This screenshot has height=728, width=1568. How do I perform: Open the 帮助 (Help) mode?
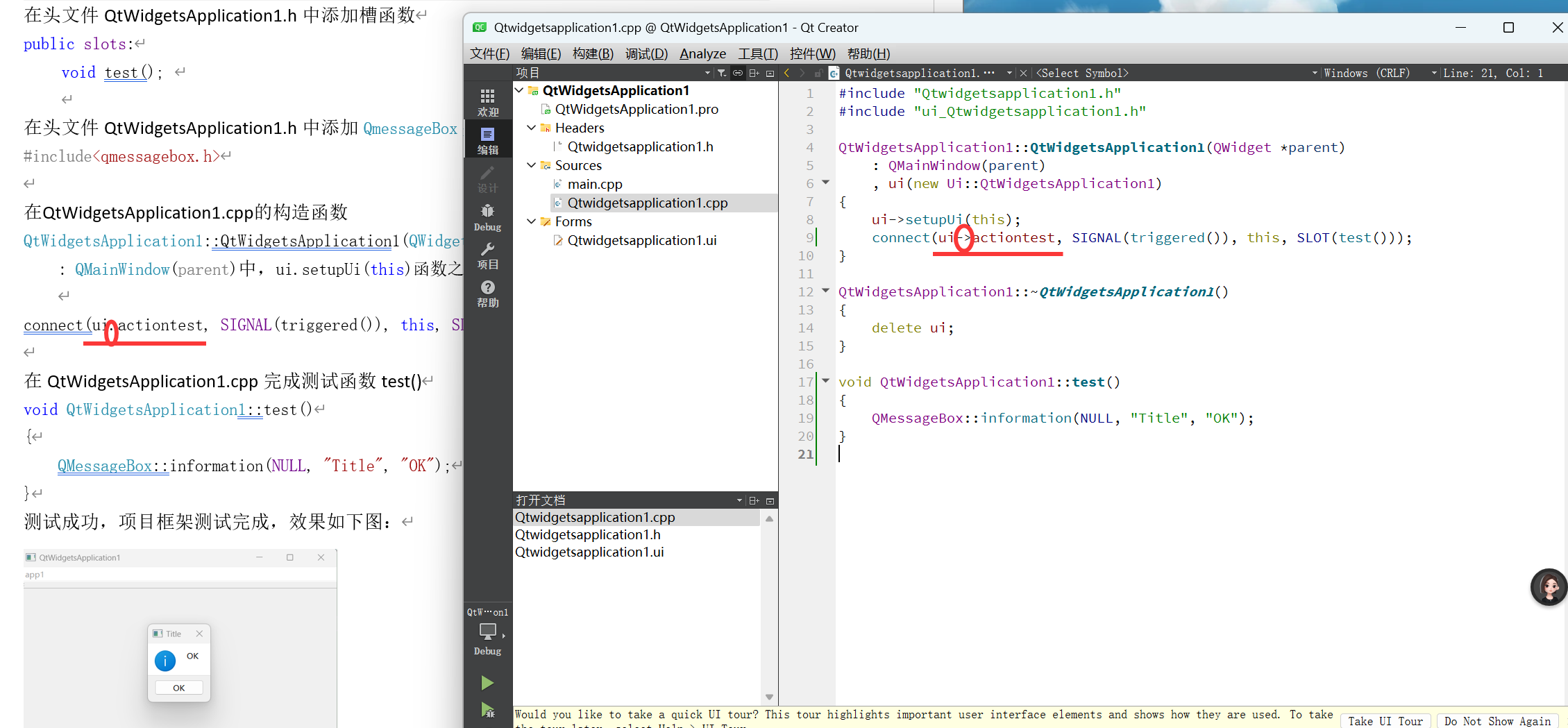pyautogui.click(x=487, y=293)
